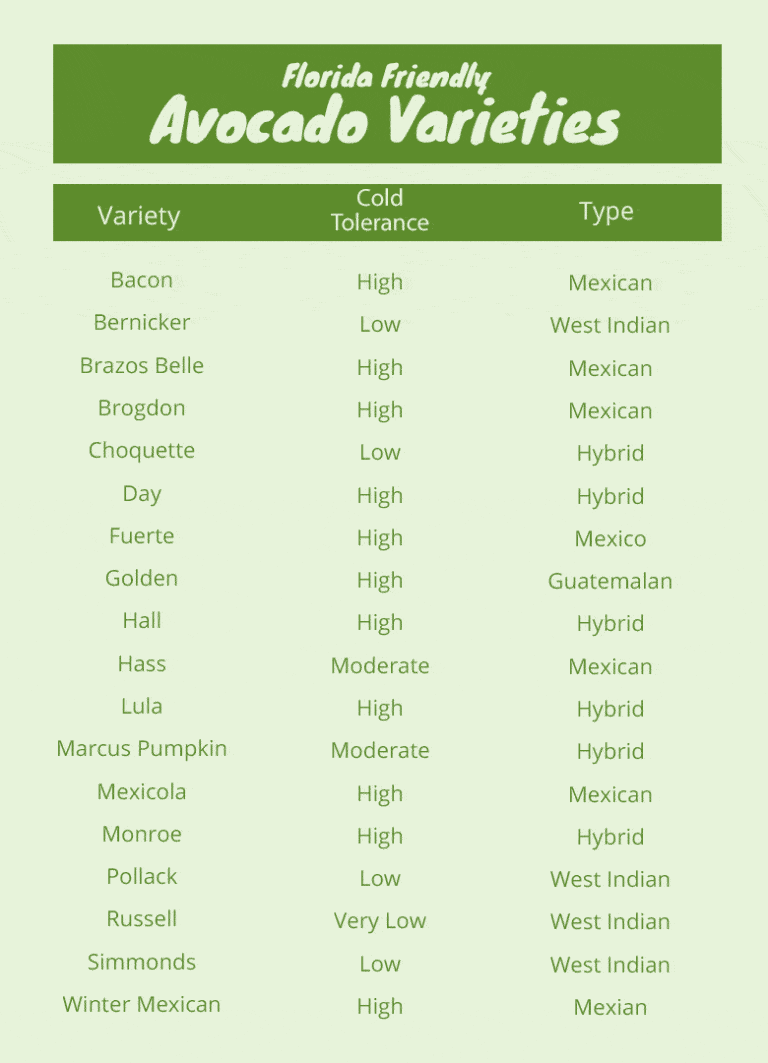The width and height of the screenshot is (768, 1063).
Task: Select the Bernicker variety entry
Action: click(x=142, y=322)
